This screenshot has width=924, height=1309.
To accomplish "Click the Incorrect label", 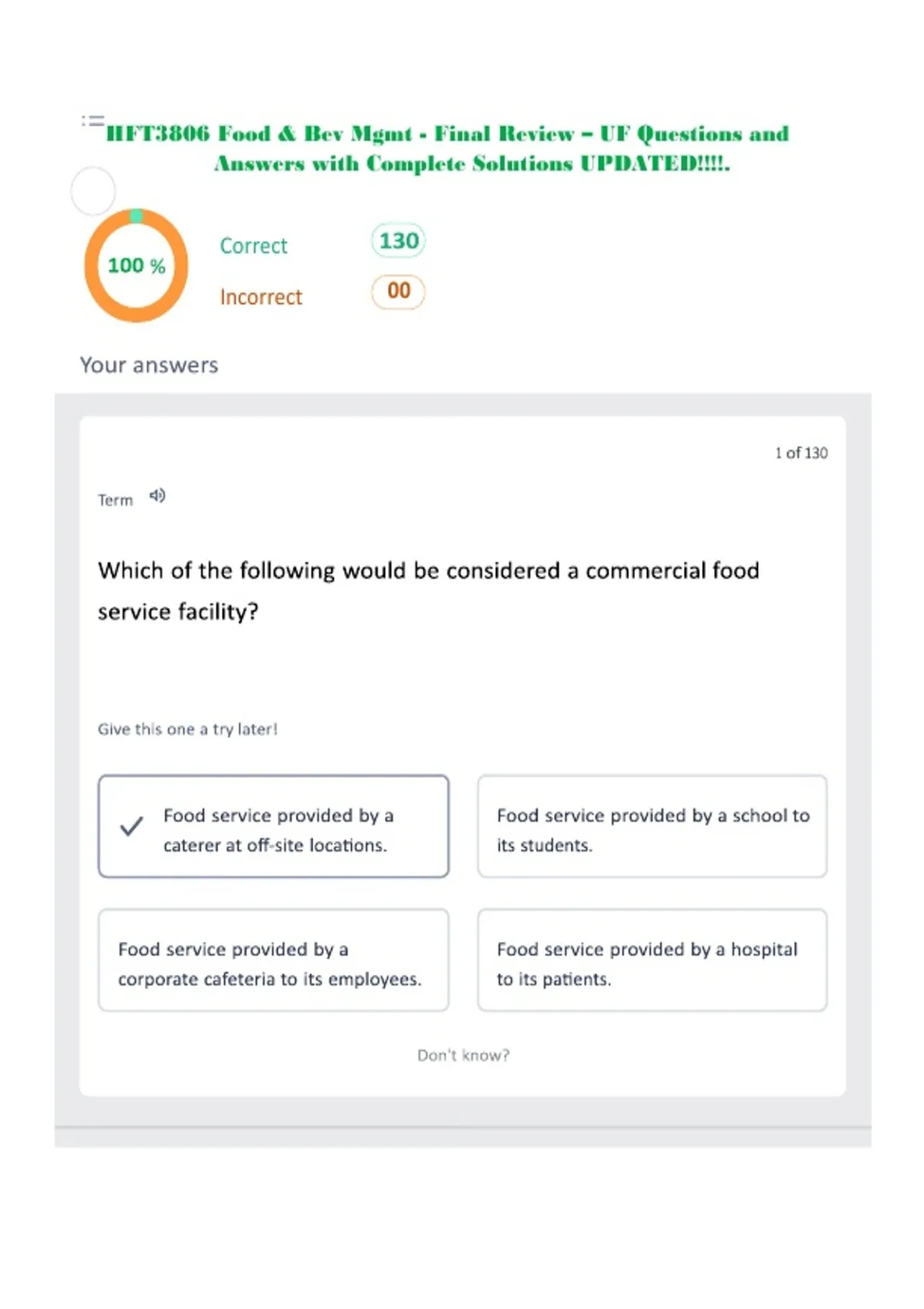I will tap(261, 296).
